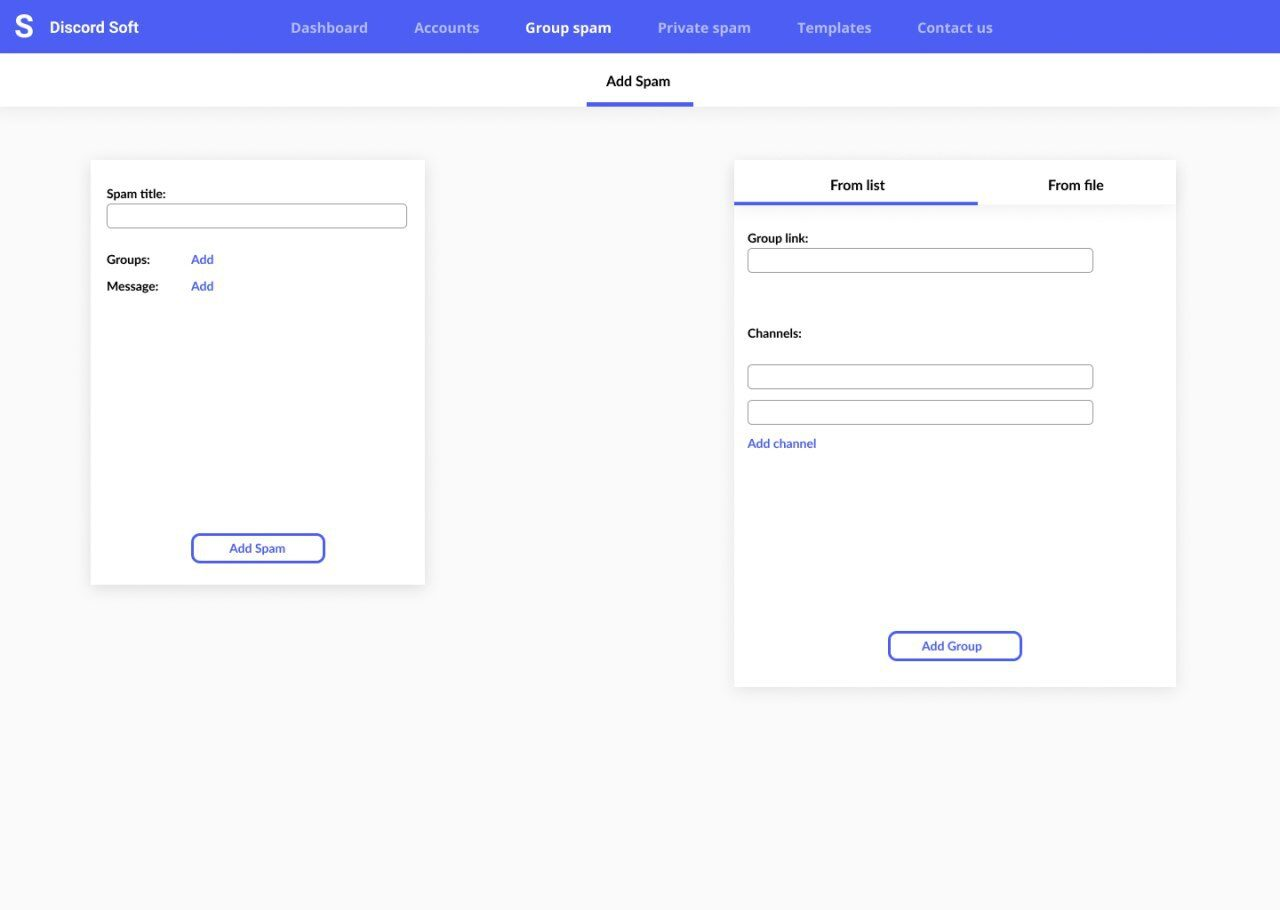
Task: Open the Contact us page
Action: 955,28
